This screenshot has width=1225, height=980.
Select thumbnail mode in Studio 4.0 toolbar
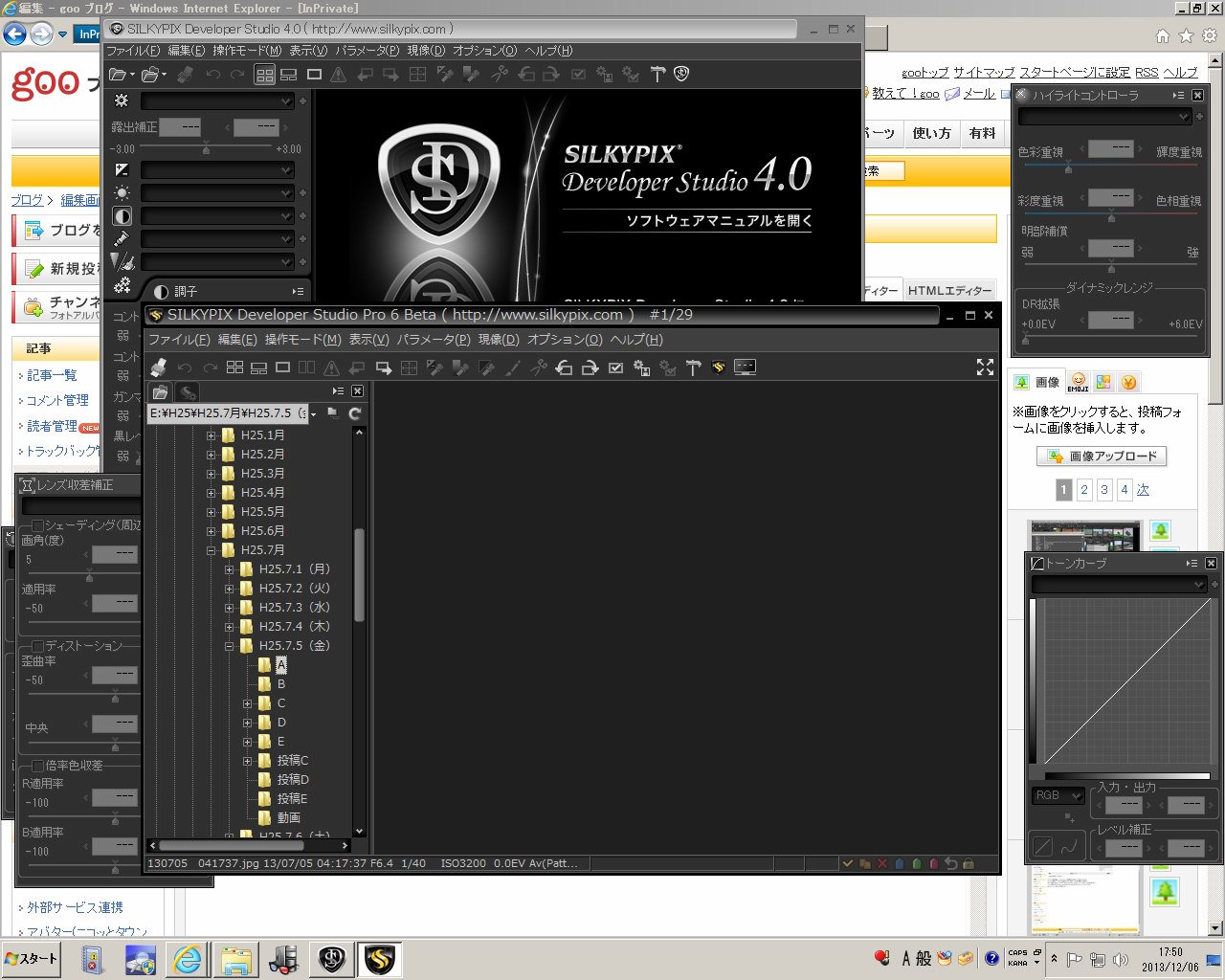click(265, 74)
